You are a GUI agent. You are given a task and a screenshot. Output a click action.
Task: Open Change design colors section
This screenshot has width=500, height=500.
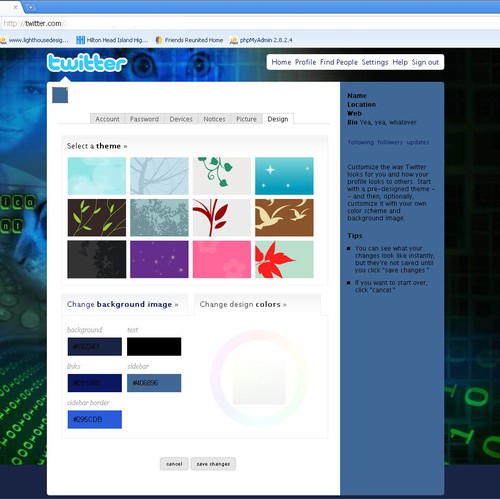click(243, 304)
